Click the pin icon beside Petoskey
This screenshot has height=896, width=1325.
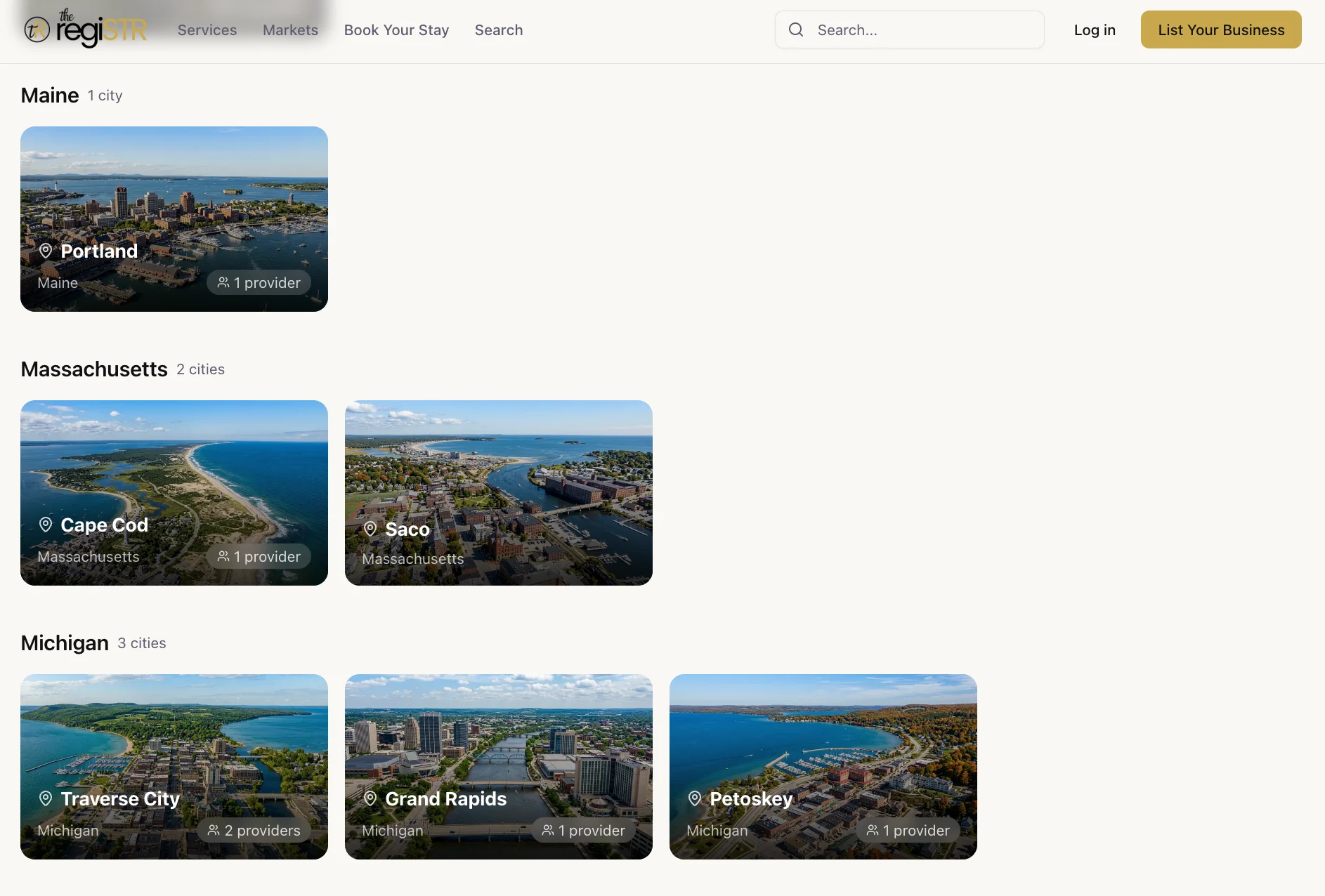click(695, 798)
